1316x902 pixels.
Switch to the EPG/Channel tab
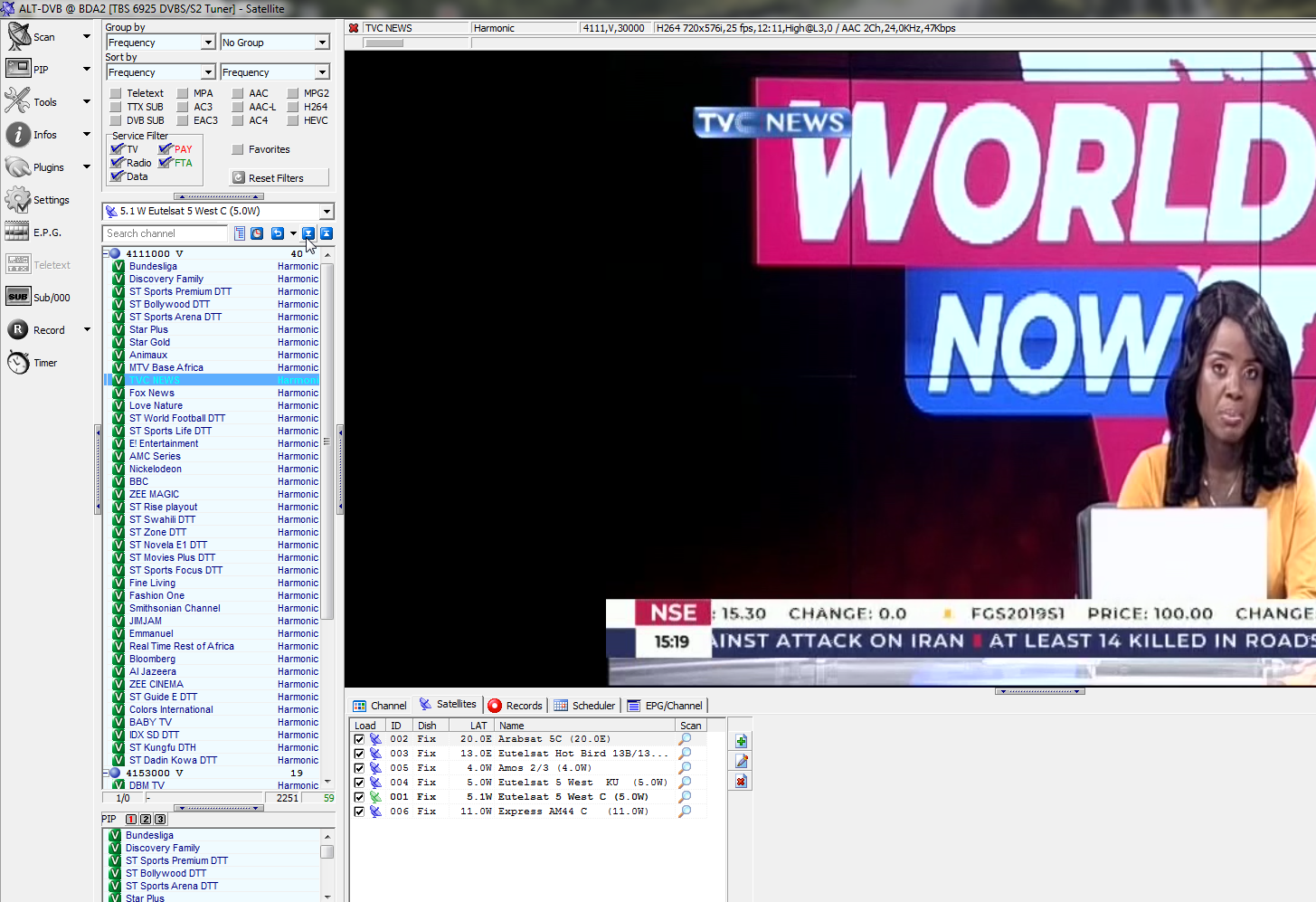tap(665, 706)
